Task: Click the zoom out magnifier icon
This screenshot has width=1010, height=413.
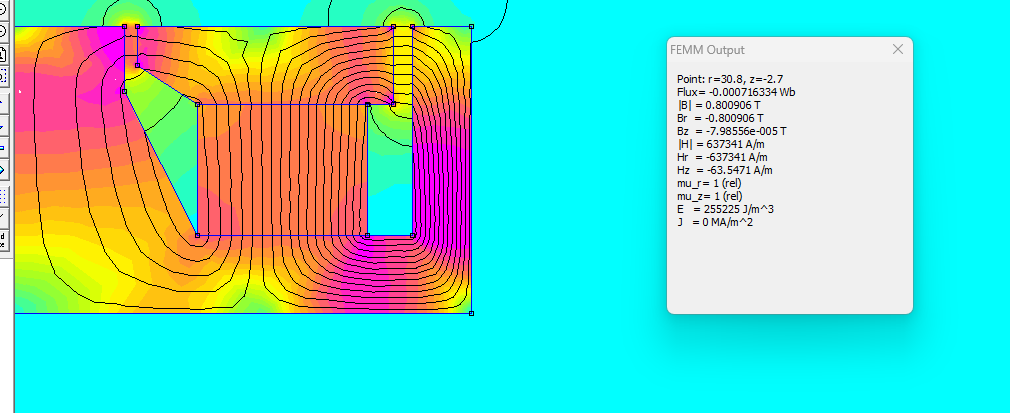Action: 2,31
